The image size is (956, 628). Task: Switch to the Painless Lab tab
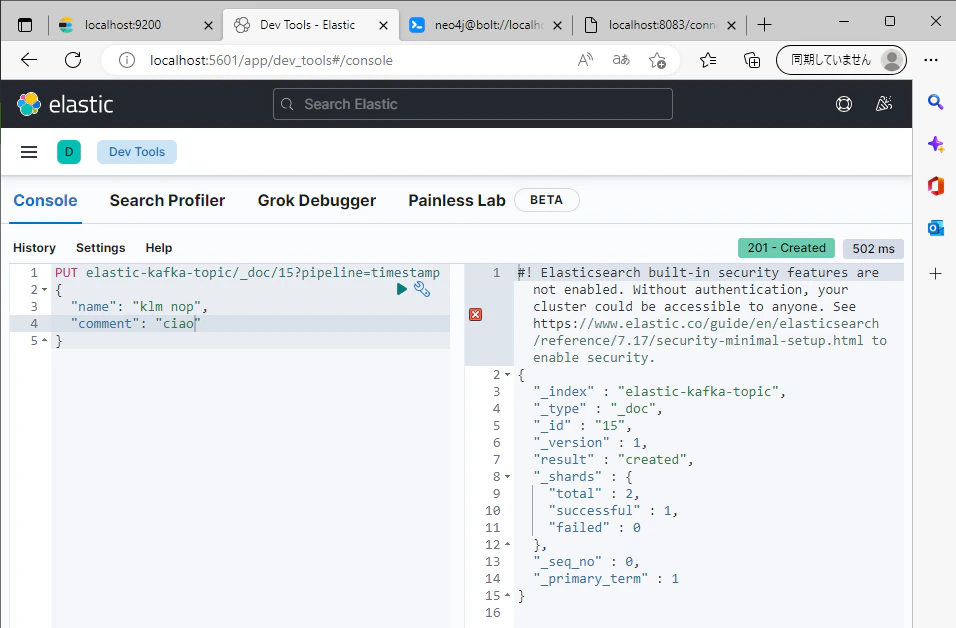coord(457,201)
